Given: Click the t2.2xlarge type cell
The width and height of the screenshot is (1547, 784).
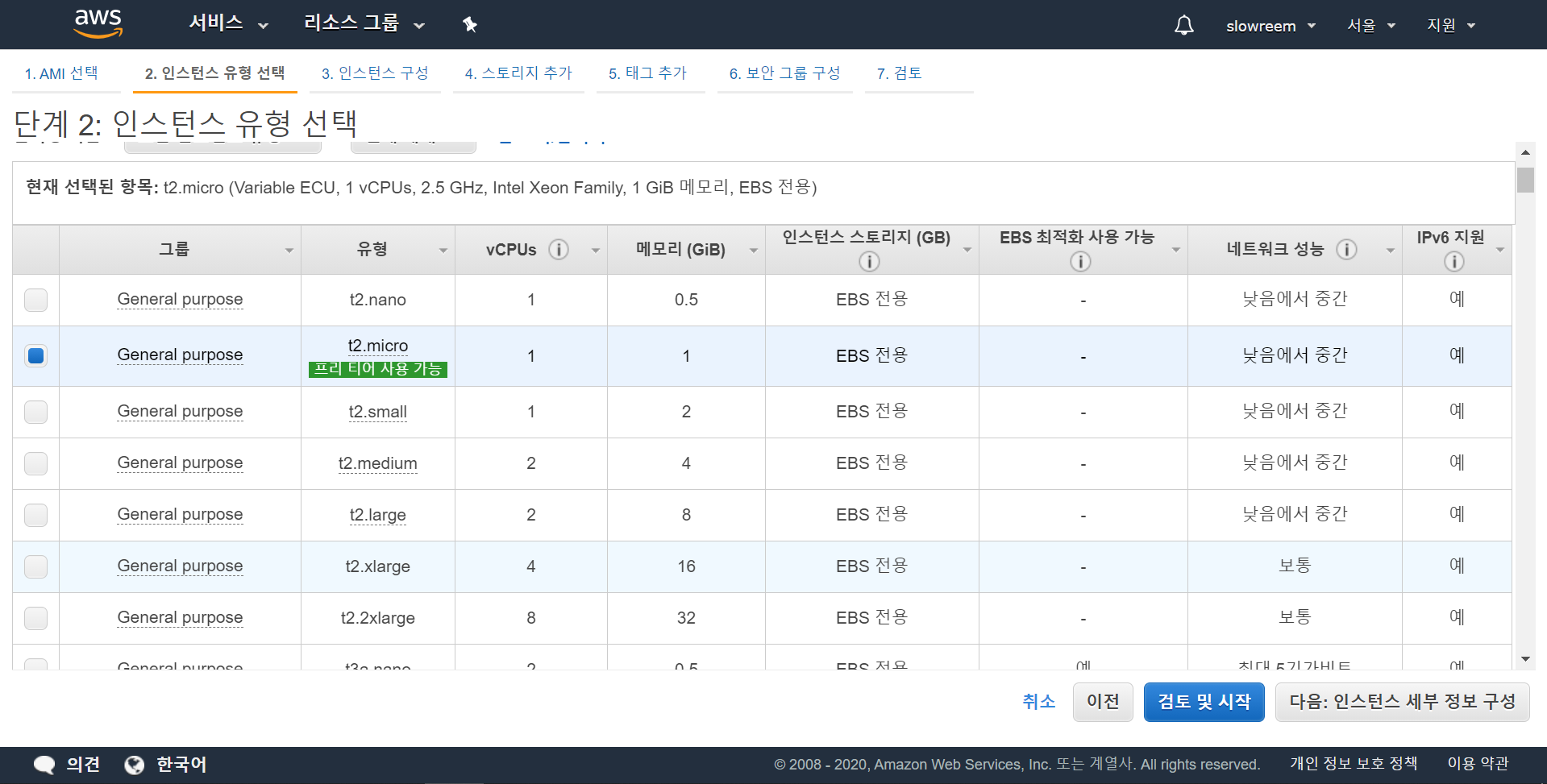Looking at the screenshot, I should pos(378,618).
